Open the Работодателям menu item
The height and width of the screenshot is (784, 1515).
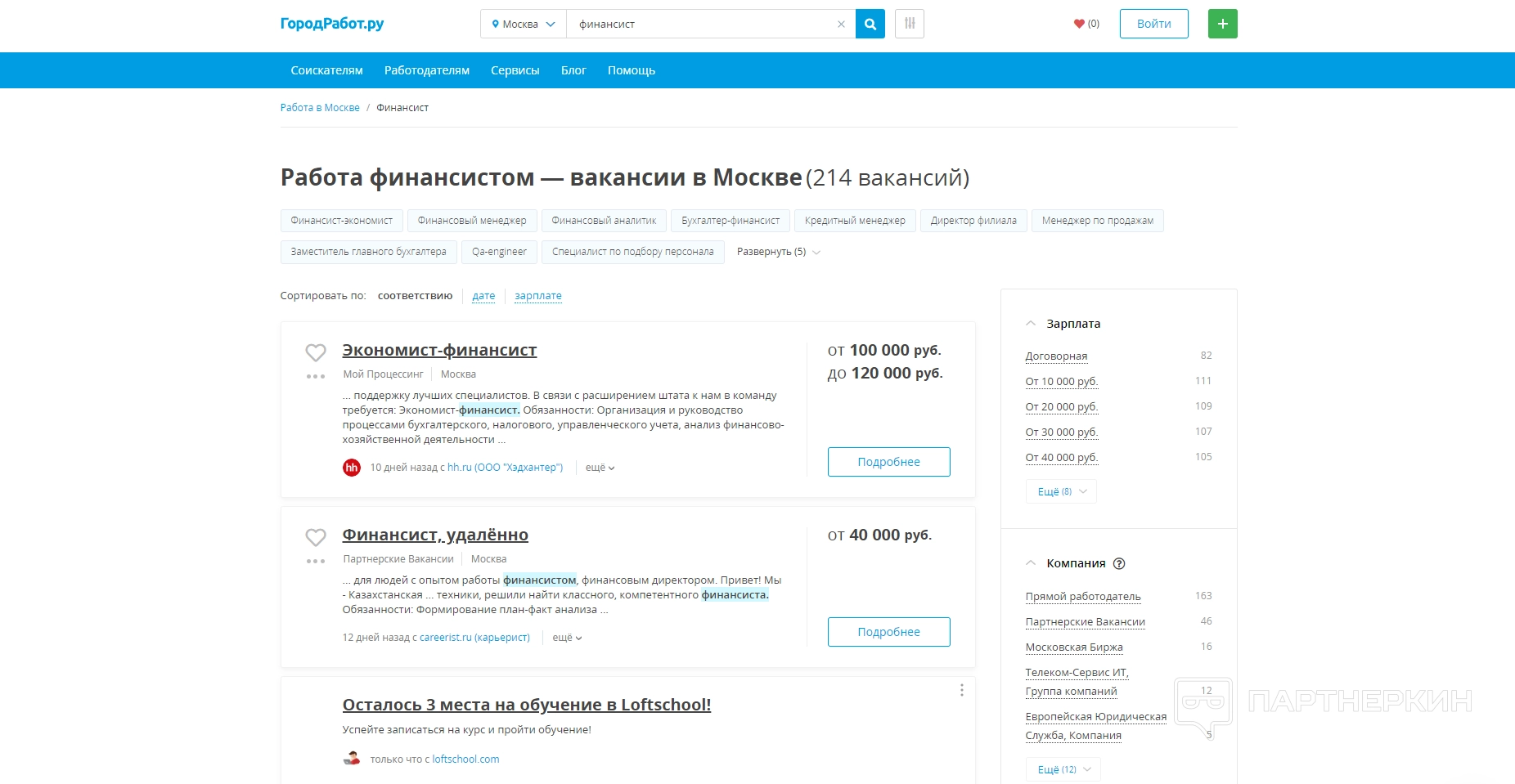pyautogui.click(x=427, y=70)
